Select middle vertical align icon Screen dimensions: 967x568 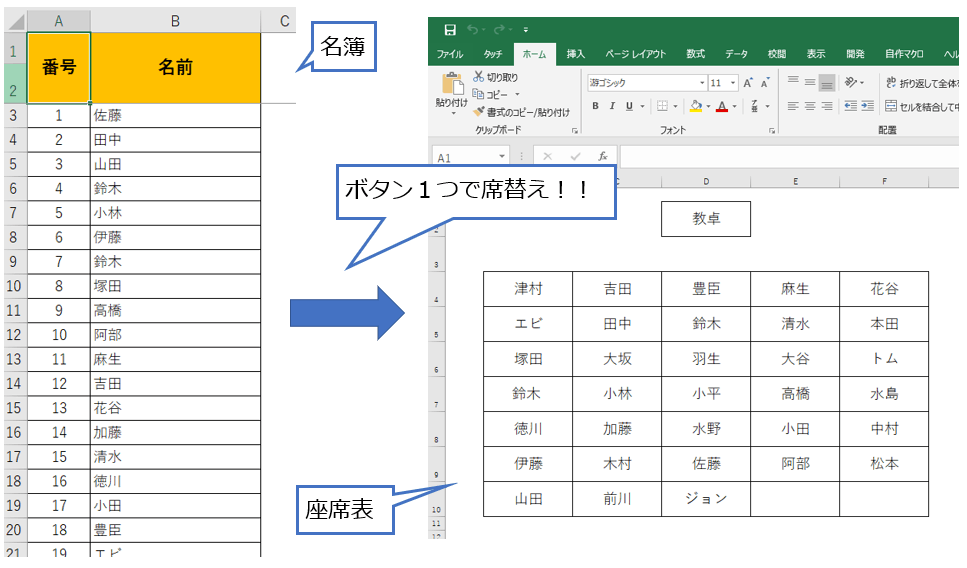(x=810, y=81)
